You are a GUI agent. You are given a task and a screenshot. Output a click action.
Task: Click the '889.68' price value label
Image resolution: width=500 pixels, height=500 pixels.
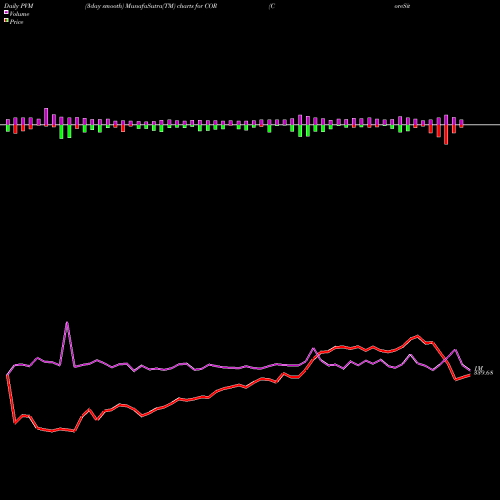tap(483, 373)
